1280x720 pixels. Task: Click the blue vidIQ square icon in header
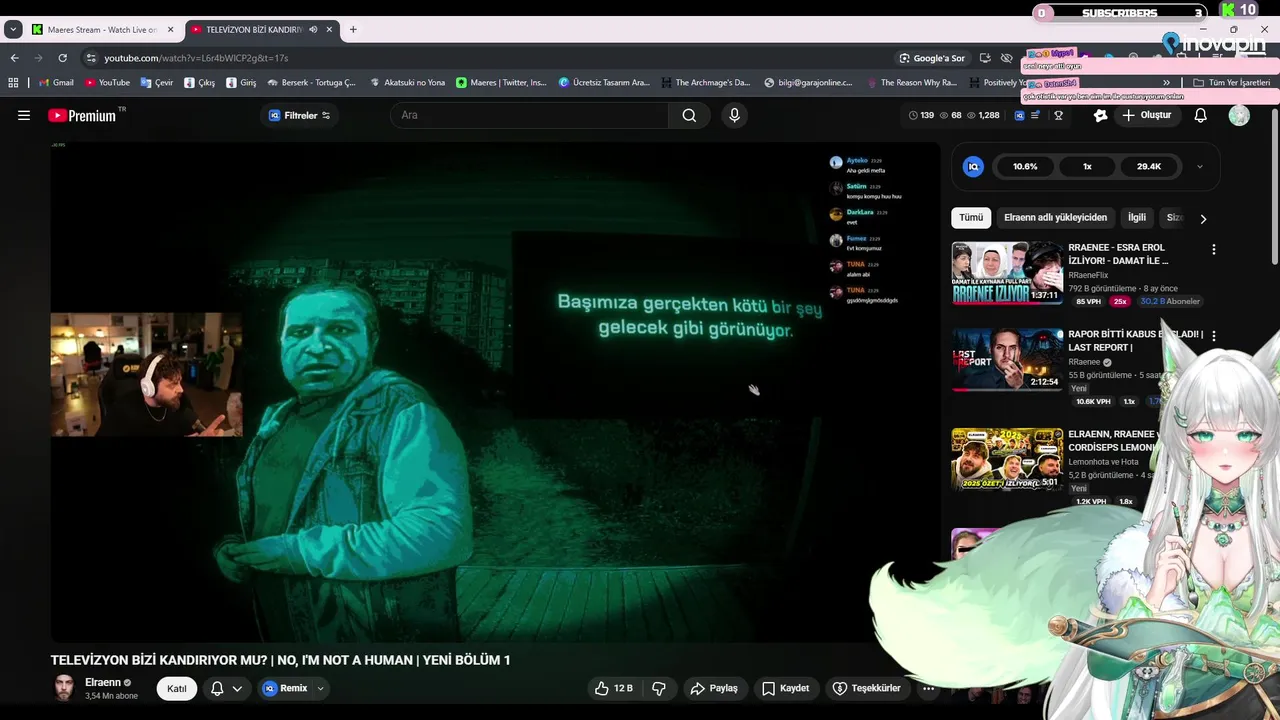click(1019, 115)
